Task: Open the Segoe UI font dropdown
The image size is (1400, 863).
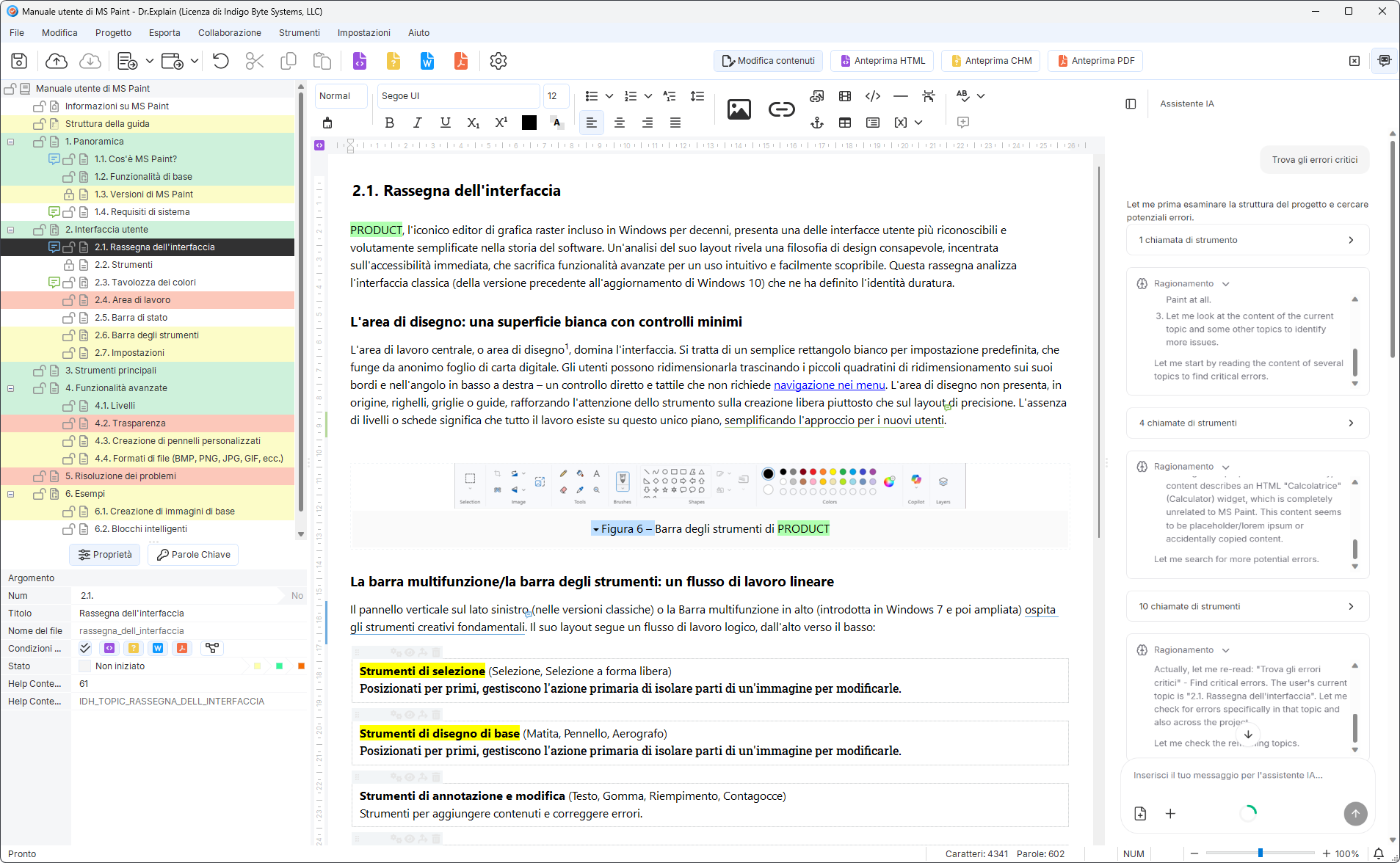Action: (459, 96)
